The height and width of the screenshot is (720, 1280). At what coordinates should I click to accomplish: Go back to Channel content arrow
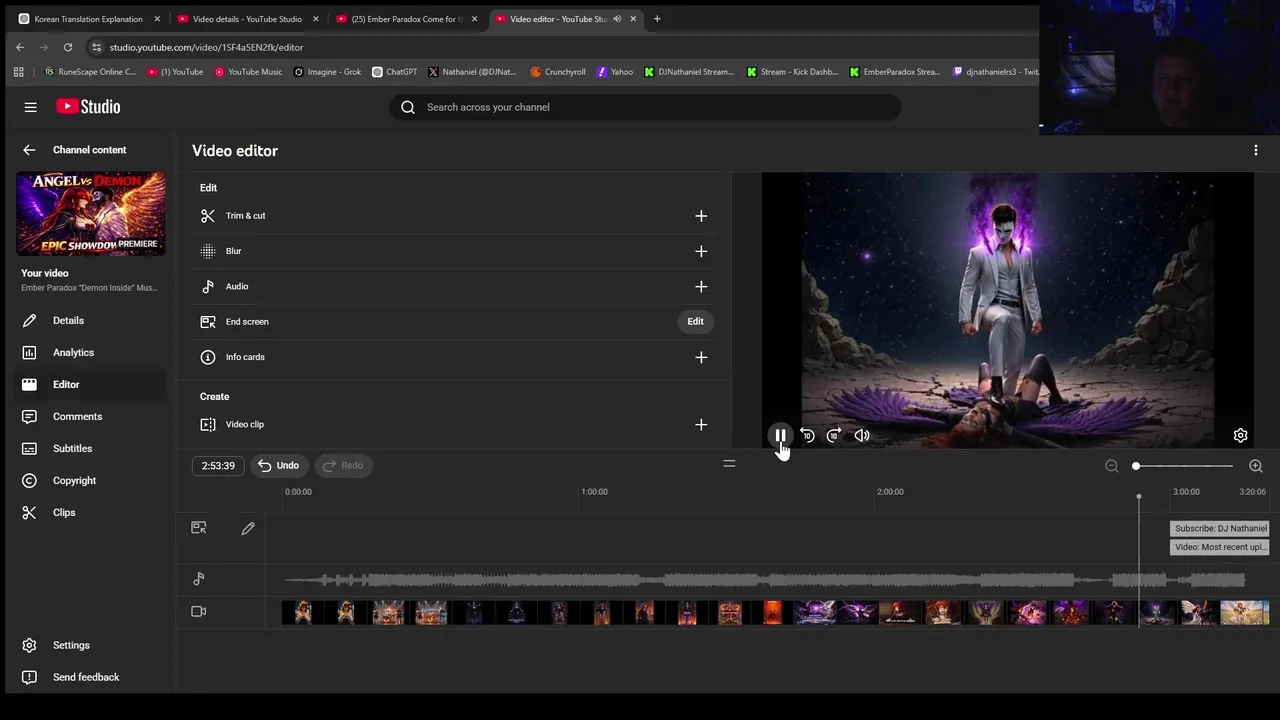(x=29, y=150)
